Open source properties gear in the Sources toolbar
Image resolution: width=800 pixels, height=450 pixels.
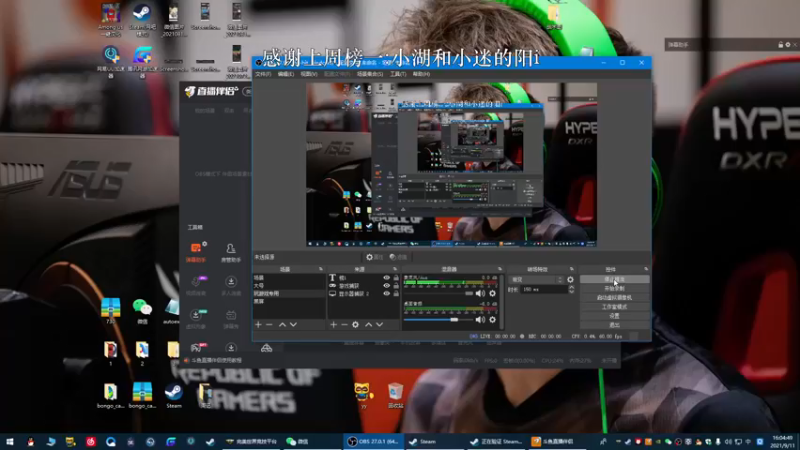pos(356,324)
